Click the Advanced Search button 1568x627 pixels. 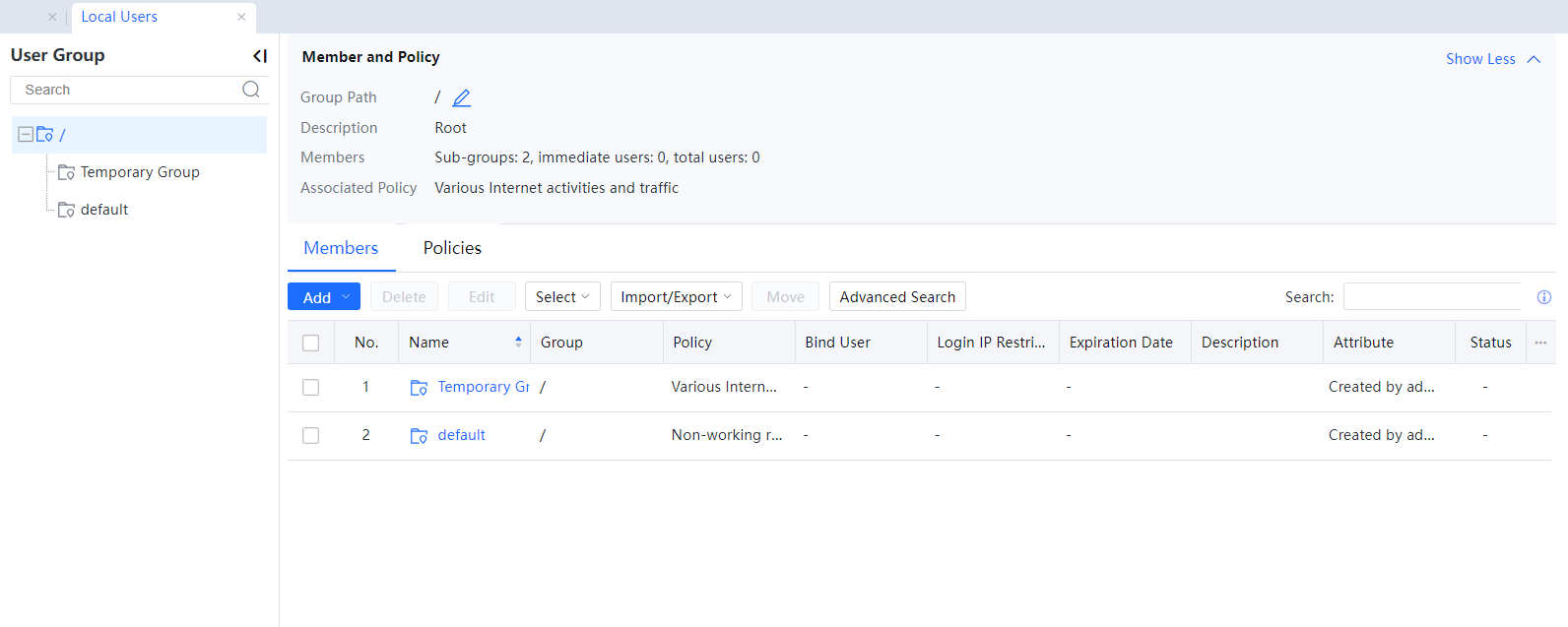(897, 297)
